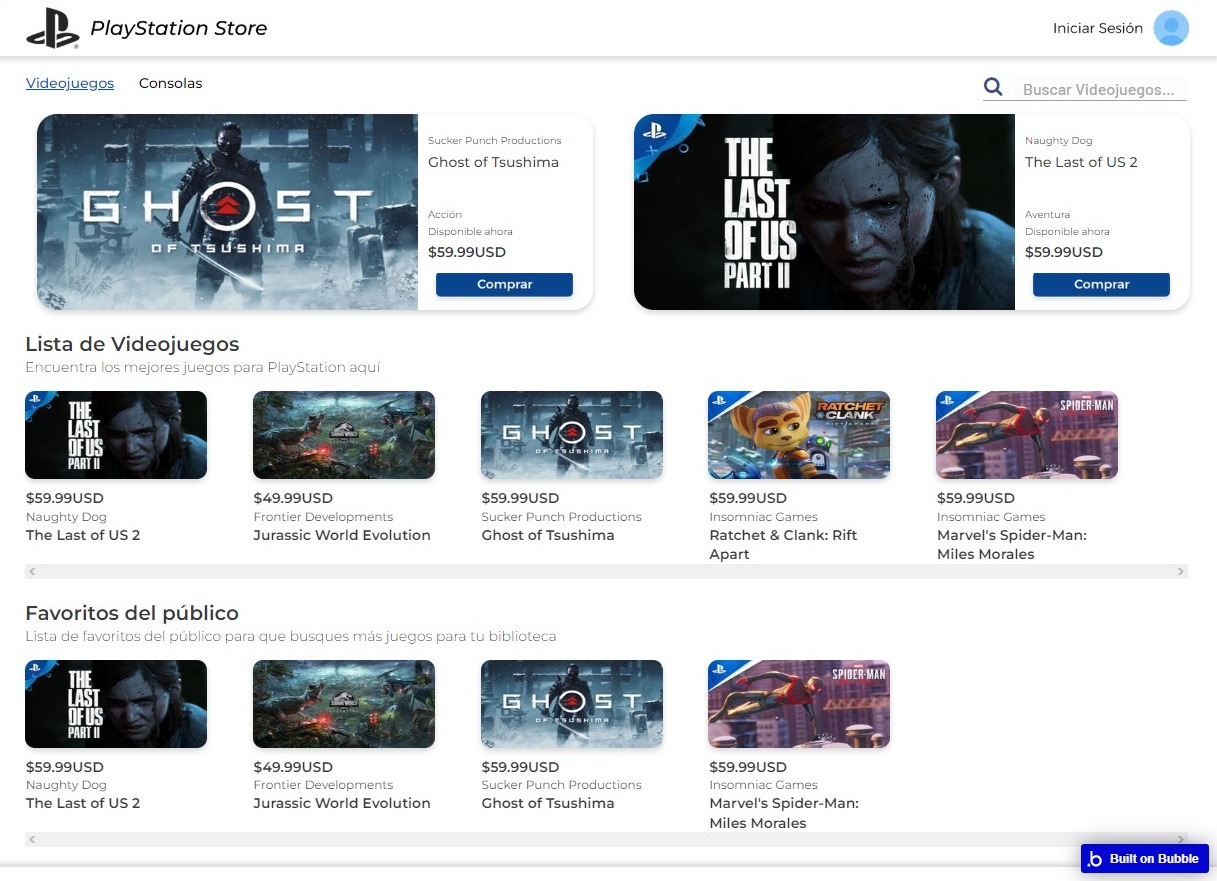Click Ghost of Tsushima title in Lista de Videojuegos
This screenshot has width=1217, height=881.
(x=548, y=535)
